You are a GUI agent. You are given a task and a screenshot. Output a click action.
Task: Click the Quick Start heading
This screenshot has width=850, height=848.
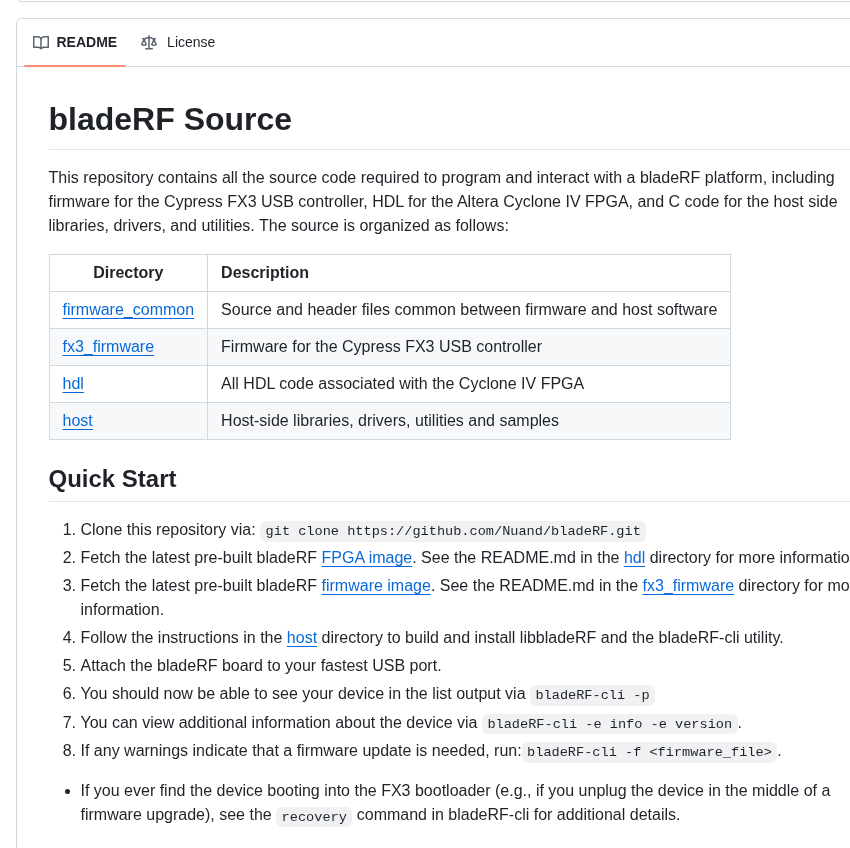click(x=112, y=479)
